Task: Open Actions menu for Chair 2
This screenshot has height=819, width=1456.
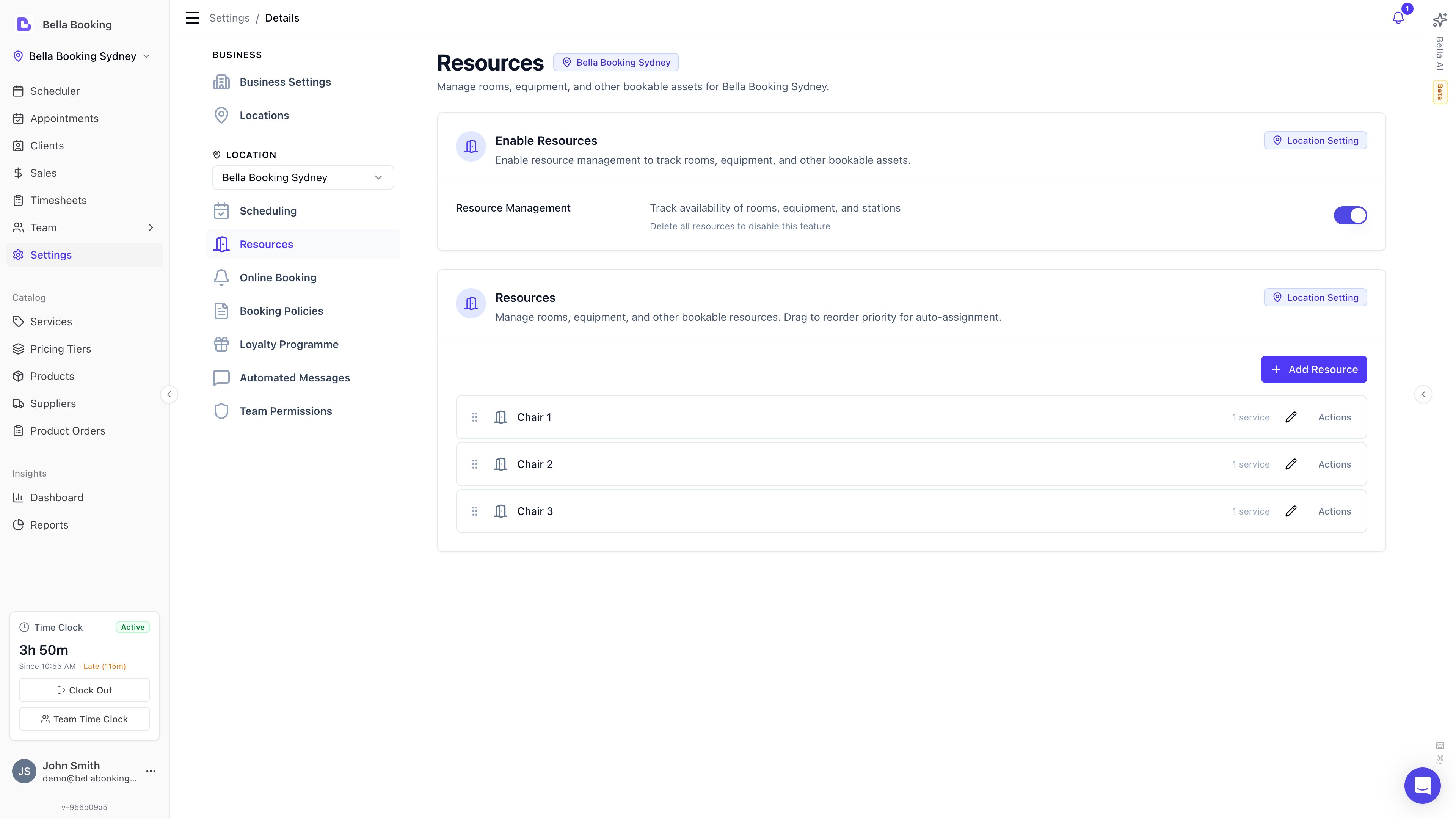Action: pyautogui.click(x=1335, y=464)
